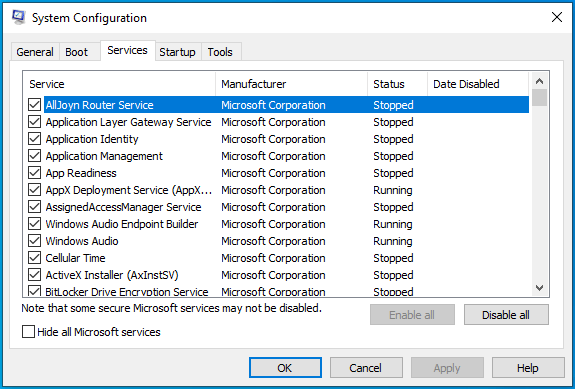Click the scrollbar down arrow
Image resolution: width=575 pixels, height=389 pixels.
[x=539, y=287]
